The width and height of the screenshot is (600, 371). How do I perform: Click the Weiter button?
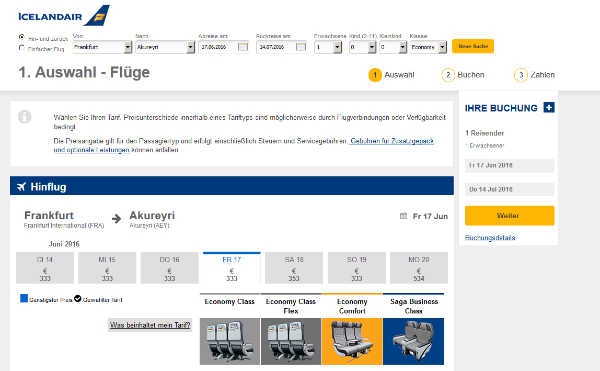(509, 216)
